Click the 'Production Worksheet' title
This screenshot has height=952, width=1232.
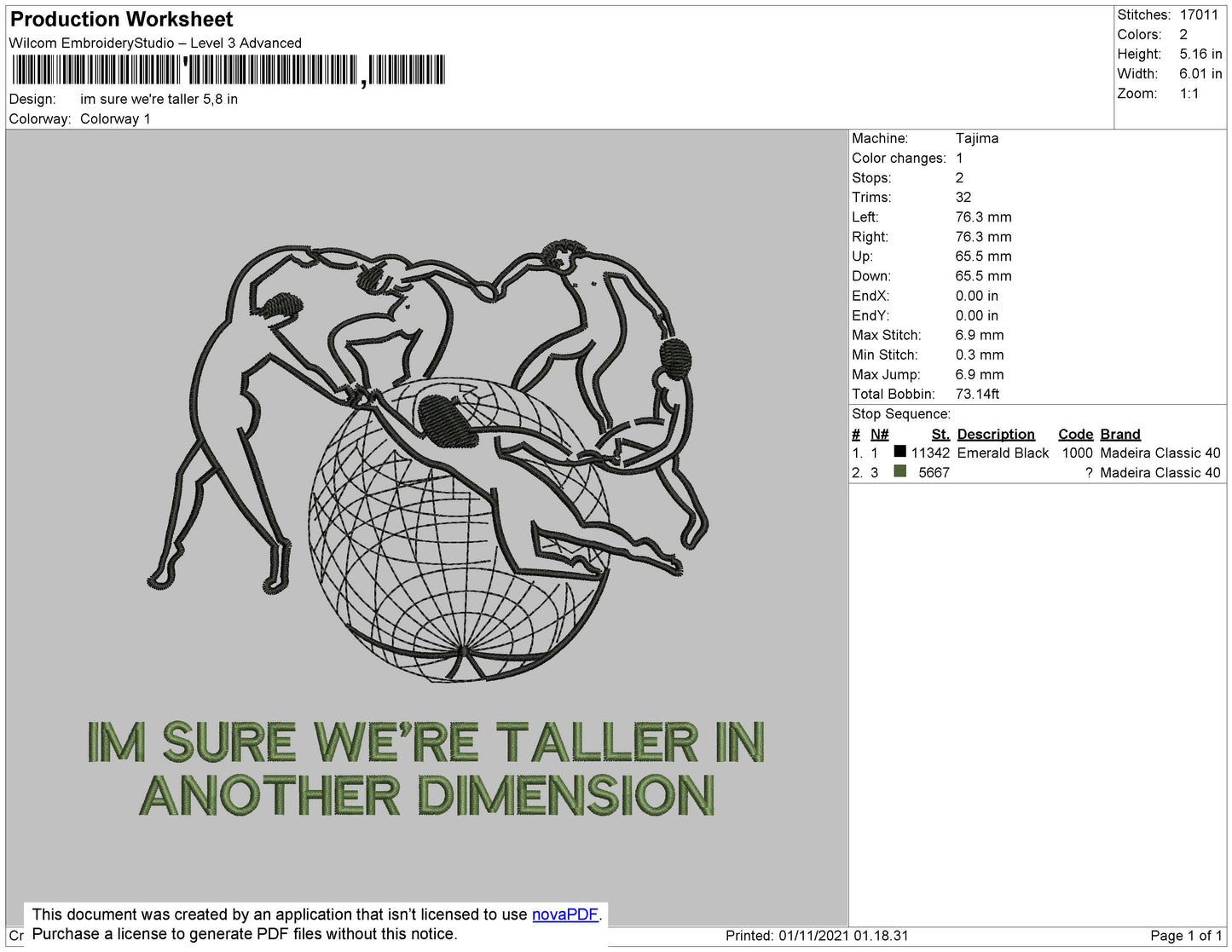[x=122, y=20]
